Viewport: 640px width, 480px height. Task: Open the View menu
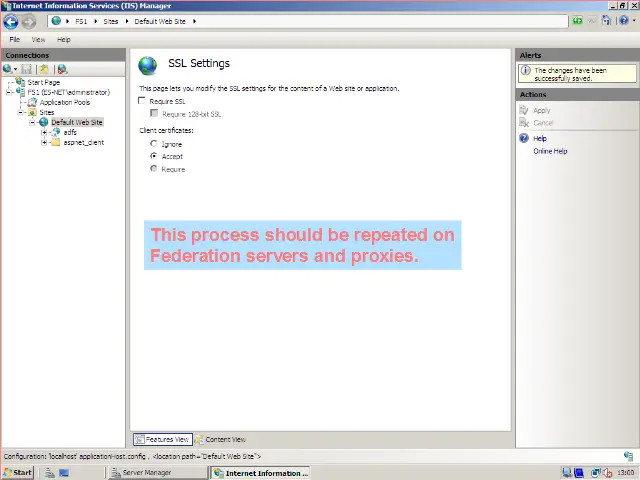(38, 39)
